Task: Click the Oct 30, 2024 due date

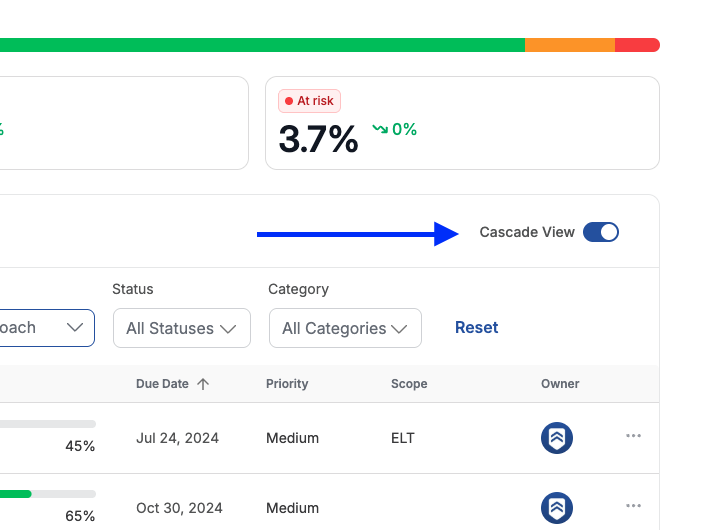Action: pos(179,508)
